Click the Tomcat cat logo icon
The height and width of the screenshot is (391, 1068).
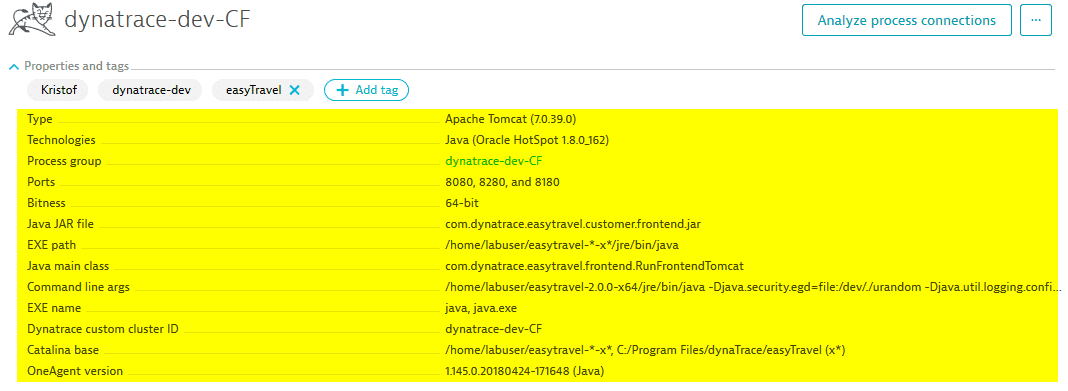31,20
